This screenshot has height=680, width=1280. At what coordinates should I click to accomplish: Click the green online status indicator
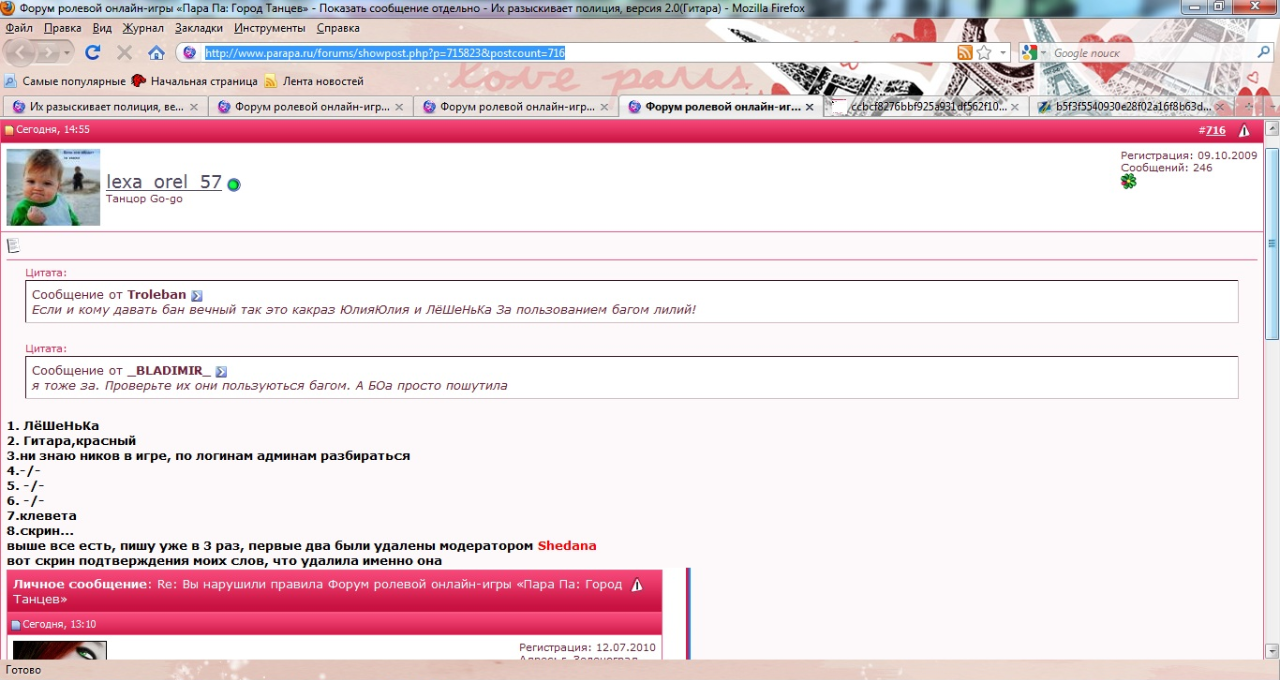[x=234, y=185]
